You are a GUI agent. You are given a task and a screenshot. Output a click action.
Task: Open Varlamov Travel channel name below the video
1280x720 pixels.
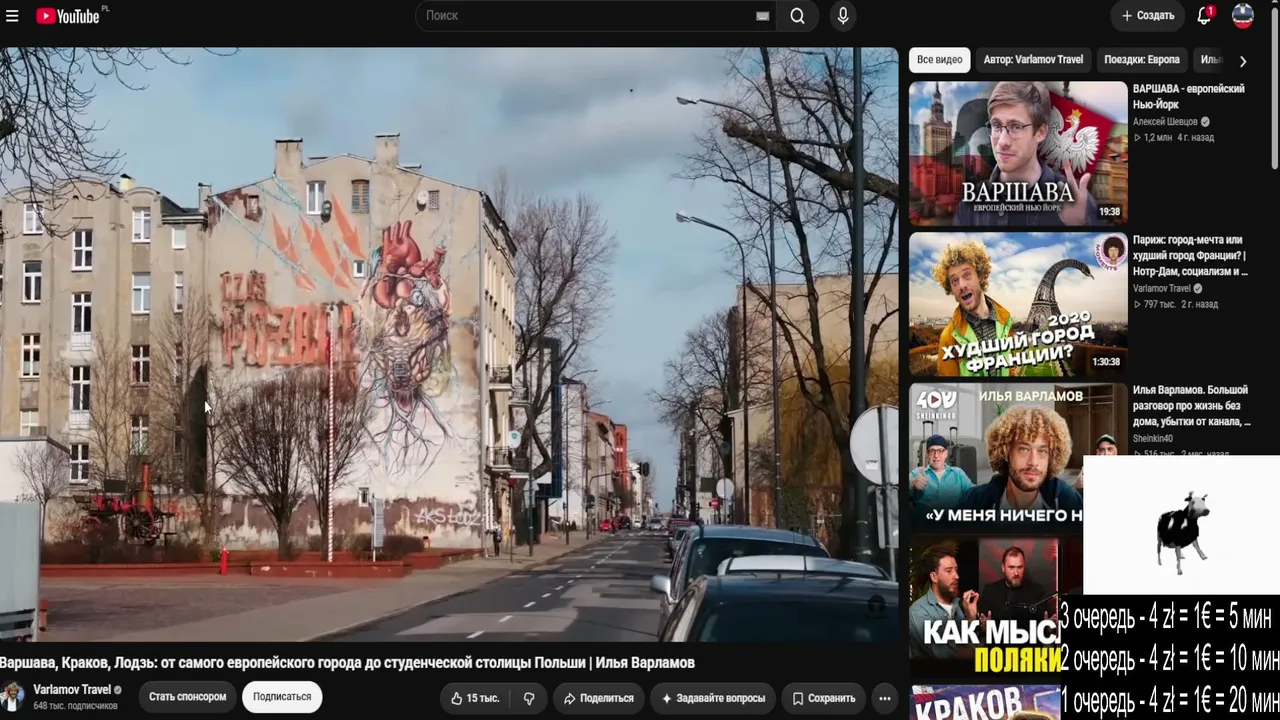click(72, 690)
